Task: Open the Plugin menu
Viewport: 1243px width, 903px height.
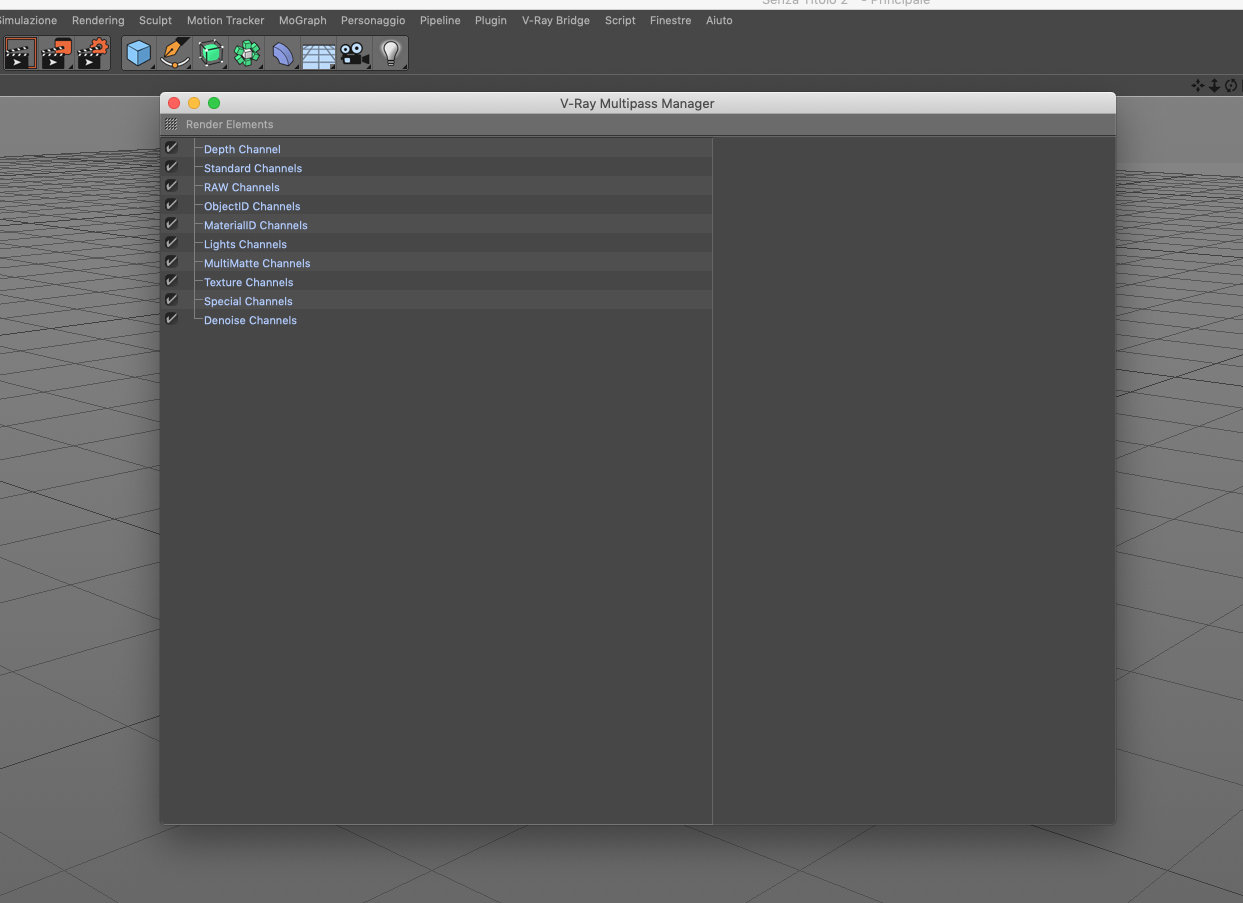Action: point(490,20)
